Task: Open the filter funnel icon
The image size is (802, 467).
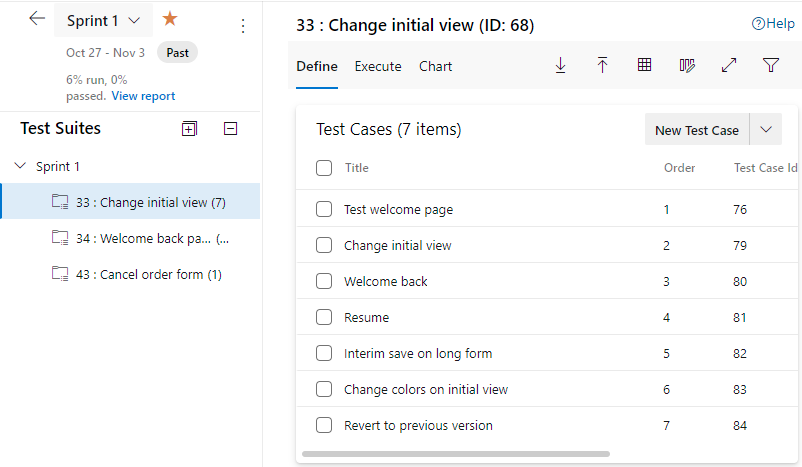Action: tap(771, 66)
